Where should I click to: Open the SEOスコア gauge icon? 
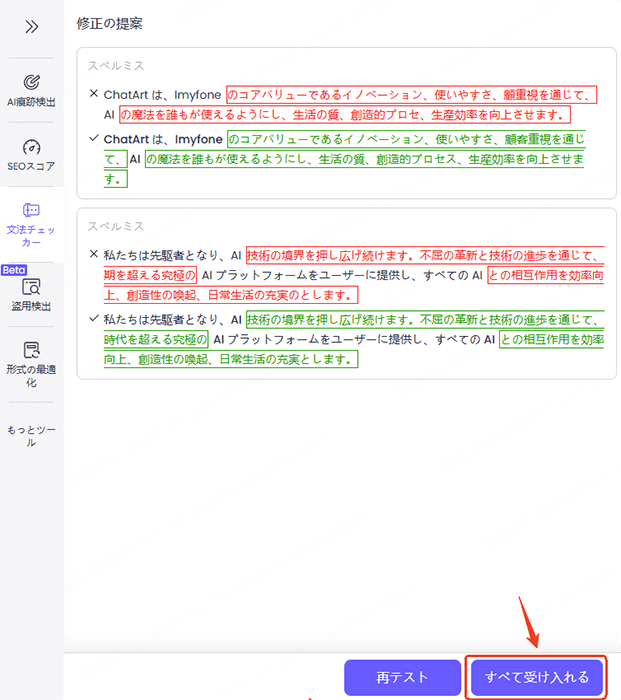31,147
